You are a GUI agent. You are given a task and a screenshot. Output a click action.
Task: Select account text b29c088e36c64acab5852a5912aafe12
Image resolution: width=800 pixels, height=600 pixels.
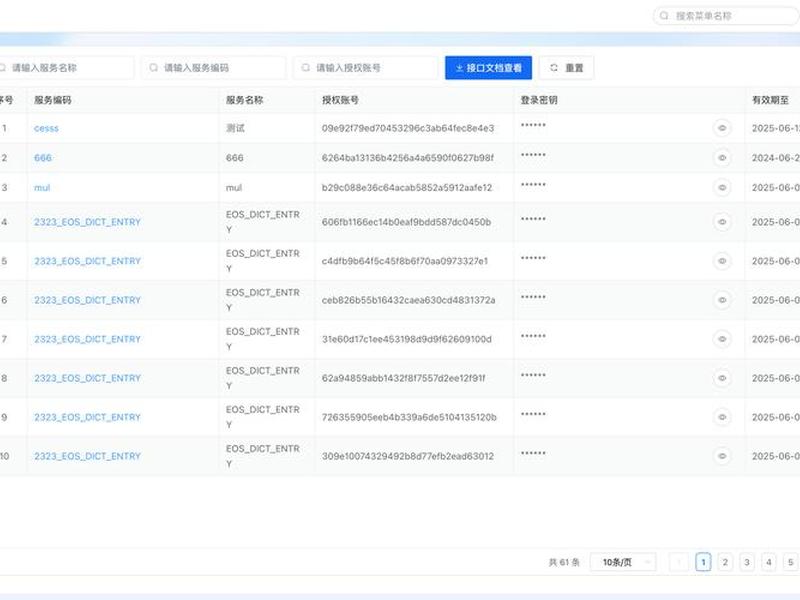point(407,188)
